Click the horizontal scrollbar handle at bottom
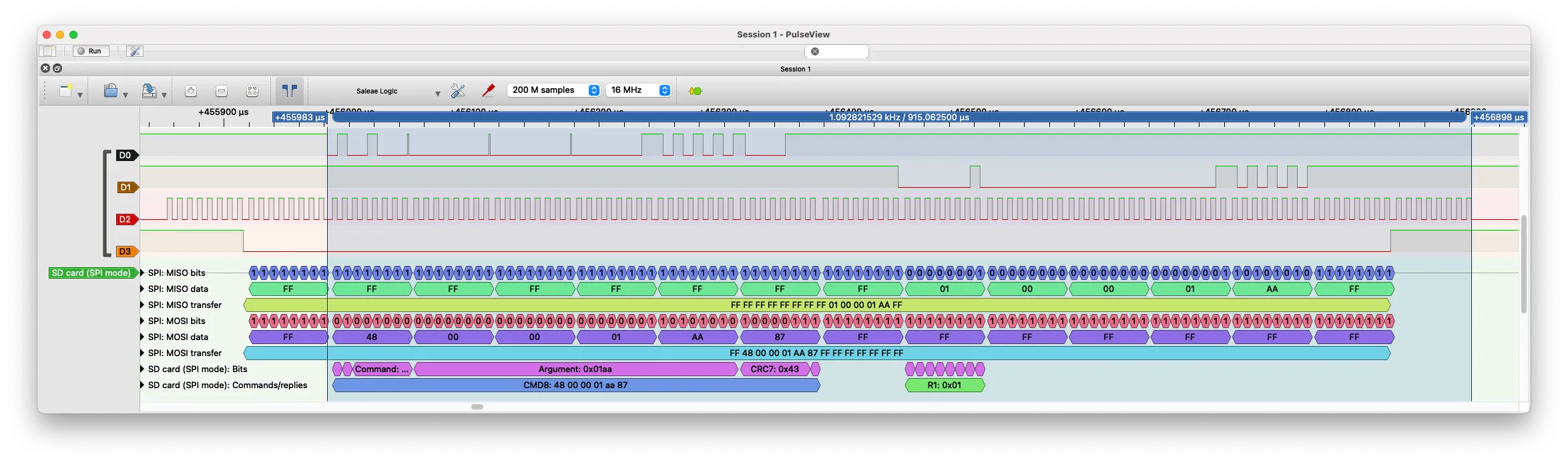 pos(477,406)
